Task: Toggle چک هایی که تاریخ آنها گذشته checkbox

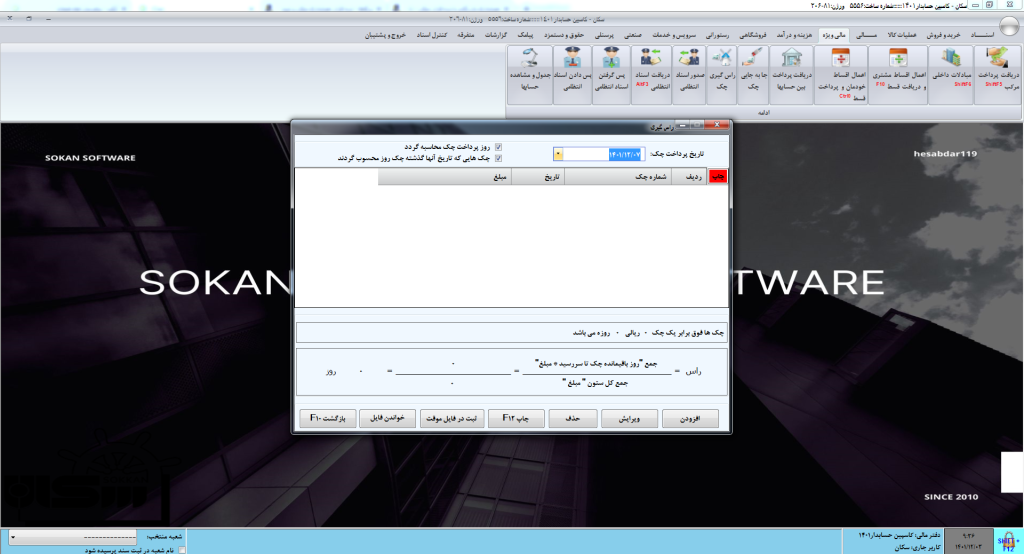Action: 498,158
